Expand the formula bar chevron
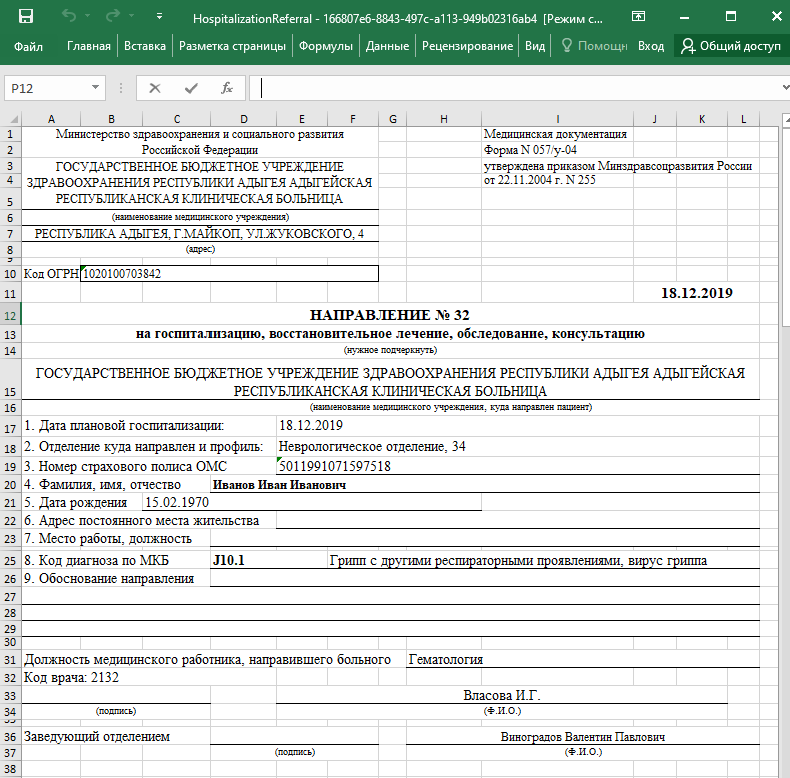The width and height of the screenshot is (790, 778). [x=785, y=88]
